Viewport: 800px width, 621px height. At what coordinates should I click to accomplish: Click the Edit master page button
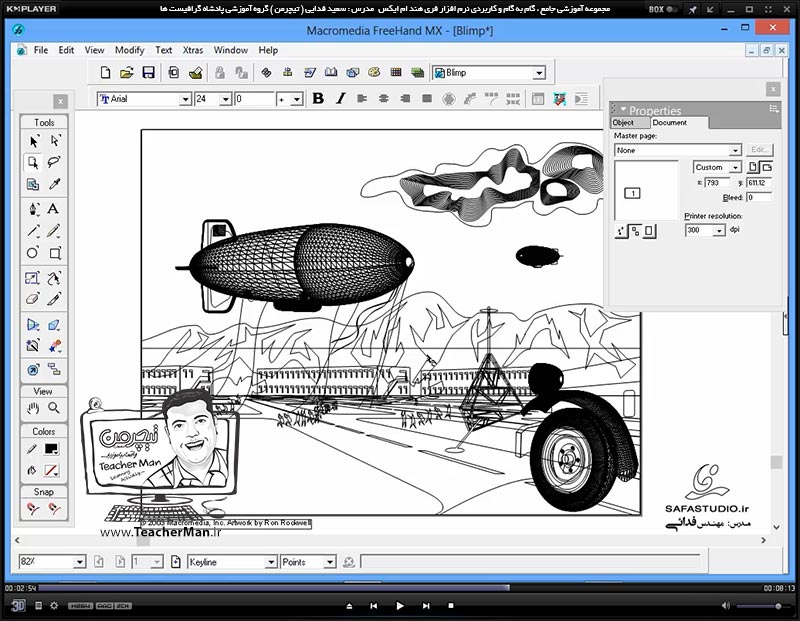point(759,150)
